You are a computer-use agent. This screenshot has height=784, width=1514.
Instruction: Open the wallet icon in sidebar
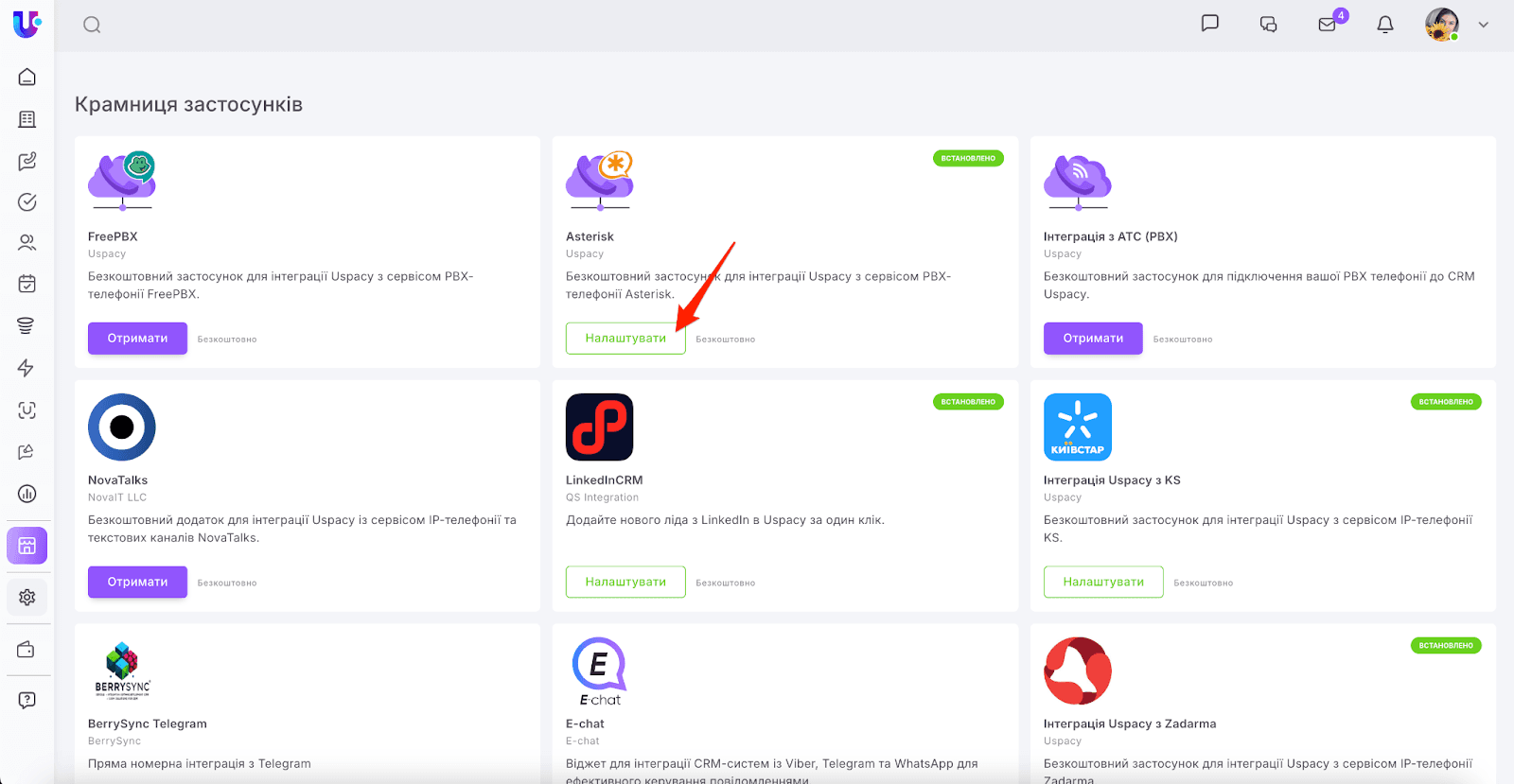pyautogui.click(x=26, y=650)
